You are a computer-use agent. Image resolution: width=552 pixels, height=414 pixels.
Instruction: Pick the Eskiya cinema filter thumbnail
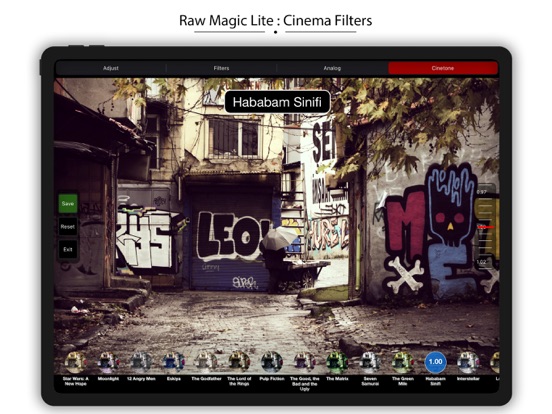coord(174,362)
